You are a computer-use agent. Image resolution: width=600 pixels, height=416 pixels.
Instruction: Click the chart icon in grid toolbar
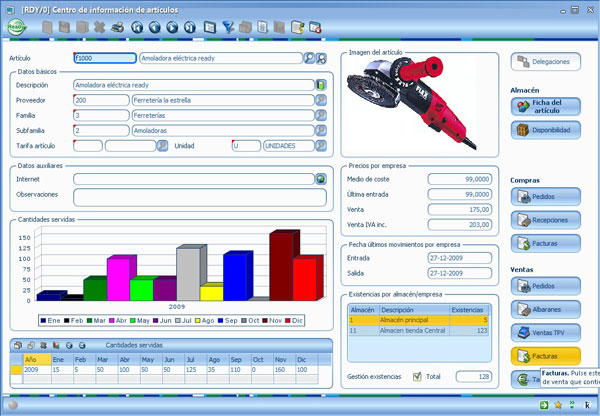pyautogui.click(x=56, y=345)
